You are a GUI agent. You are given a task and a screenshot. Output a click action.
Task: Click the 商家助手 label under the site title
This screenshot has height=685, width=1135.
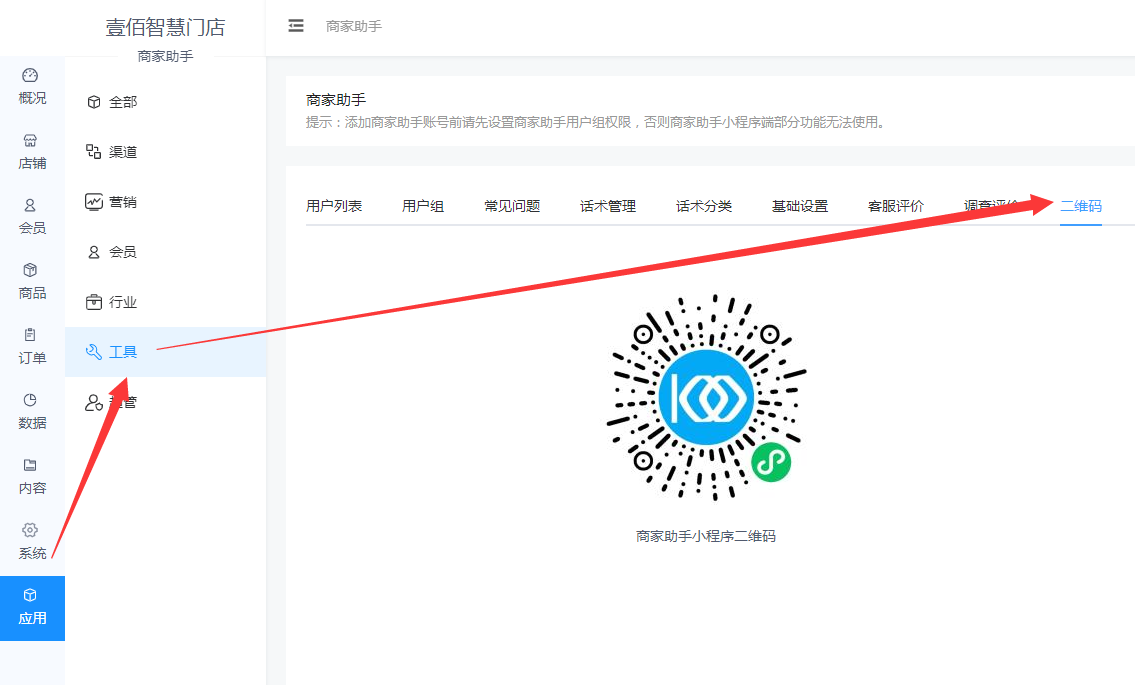click(166, 56)
